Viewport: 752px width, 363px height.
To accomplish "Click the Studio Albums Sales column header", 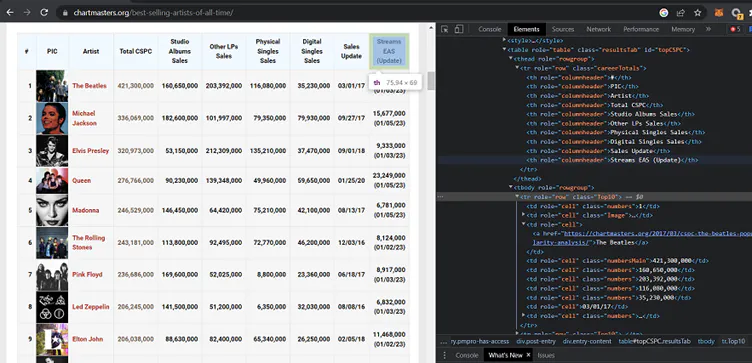I will (179, 51).
